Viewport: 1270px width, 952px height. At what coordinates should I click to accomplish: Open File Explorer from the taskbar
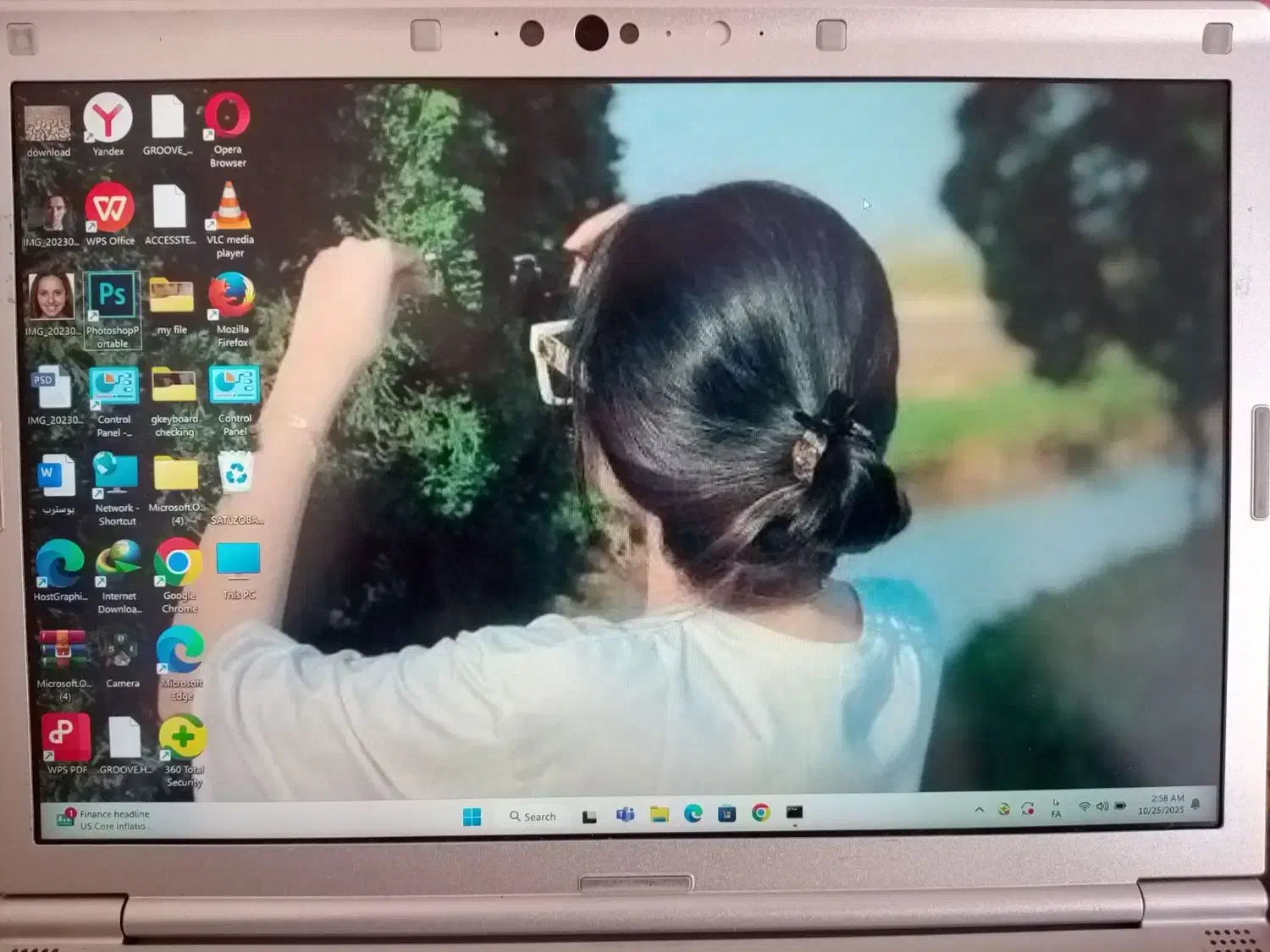click(x=659, y=814)
